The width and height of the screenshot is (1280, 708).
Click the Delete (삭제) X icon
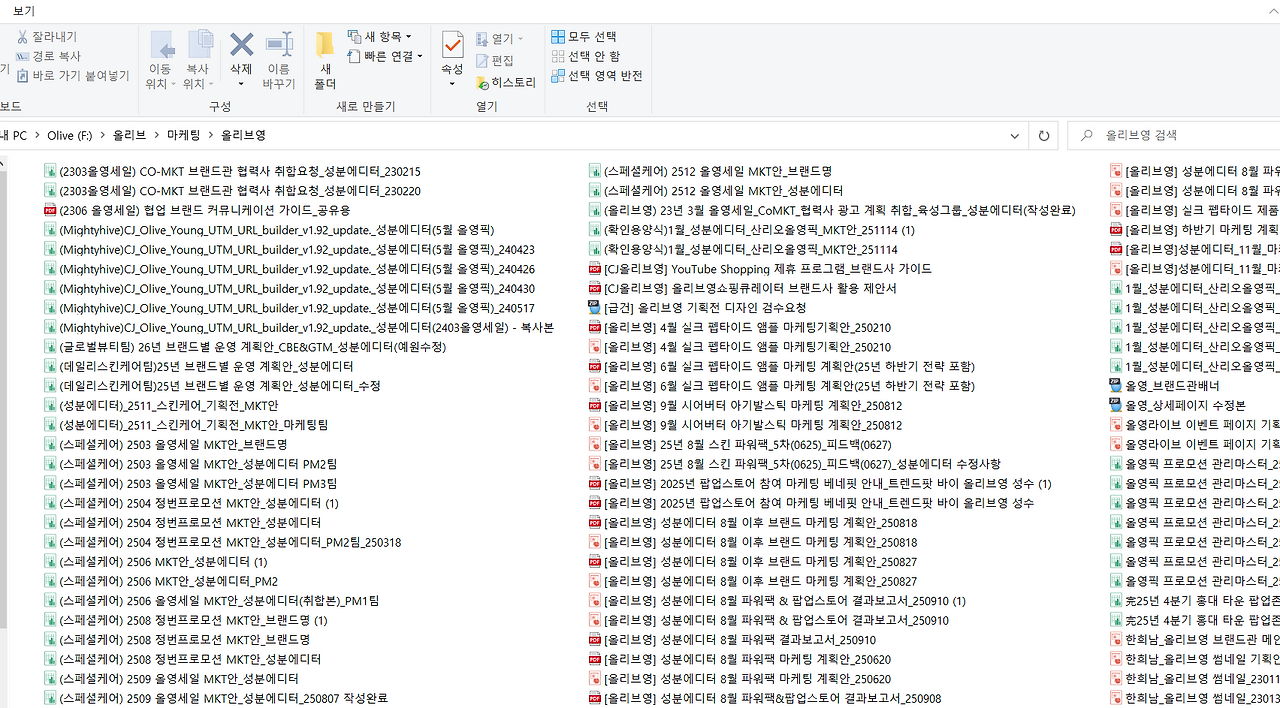pos(241,45)
